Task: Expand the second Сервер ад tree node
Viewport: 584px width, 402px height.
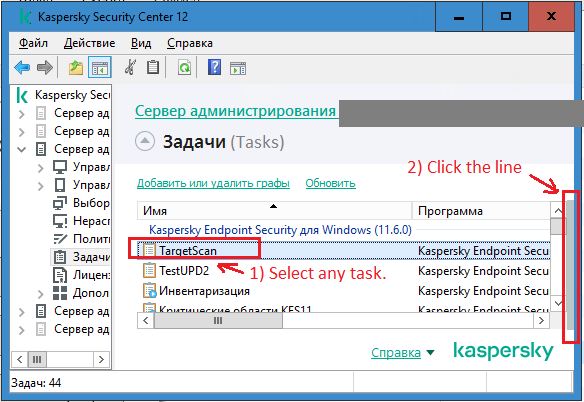Action: [x=22, y=132]
